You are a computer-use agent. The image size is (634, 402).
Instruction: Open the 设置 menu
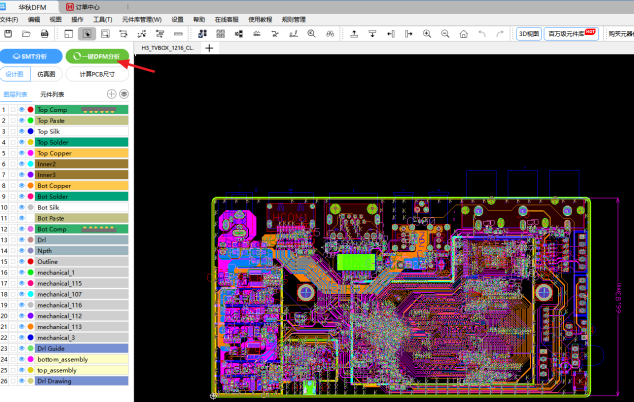tap(177, 19)
